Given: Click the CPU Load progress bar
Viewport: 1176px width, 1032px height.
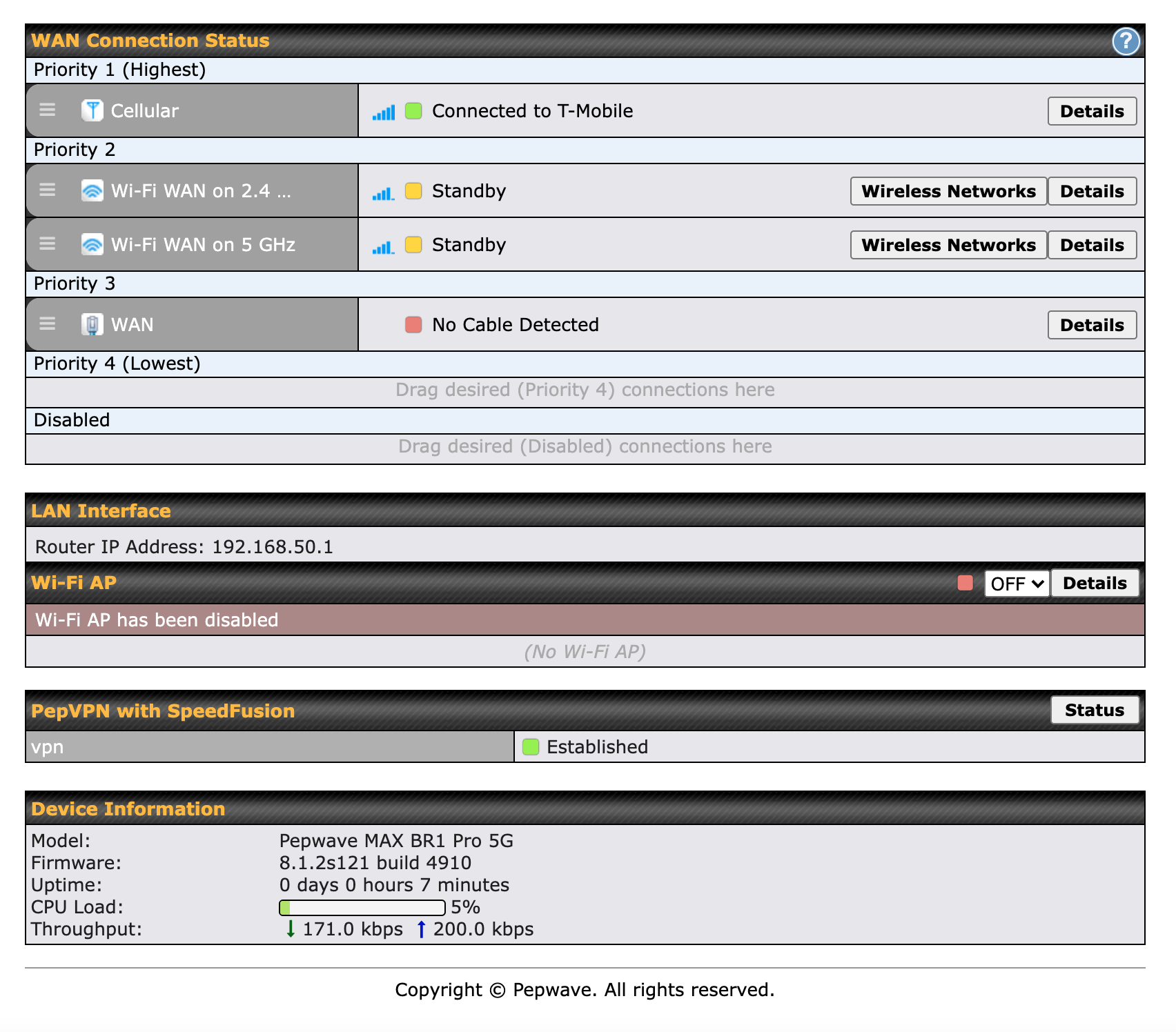Looking at the screenshot, I should tap(362, 907).
